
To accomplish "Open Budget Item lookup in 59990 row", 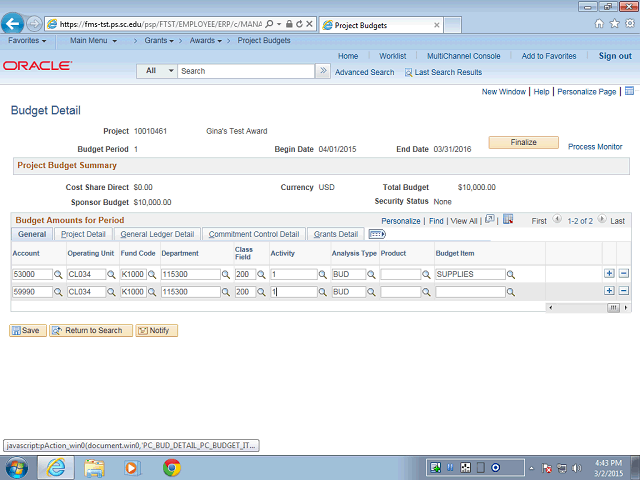I will (511, 292).
